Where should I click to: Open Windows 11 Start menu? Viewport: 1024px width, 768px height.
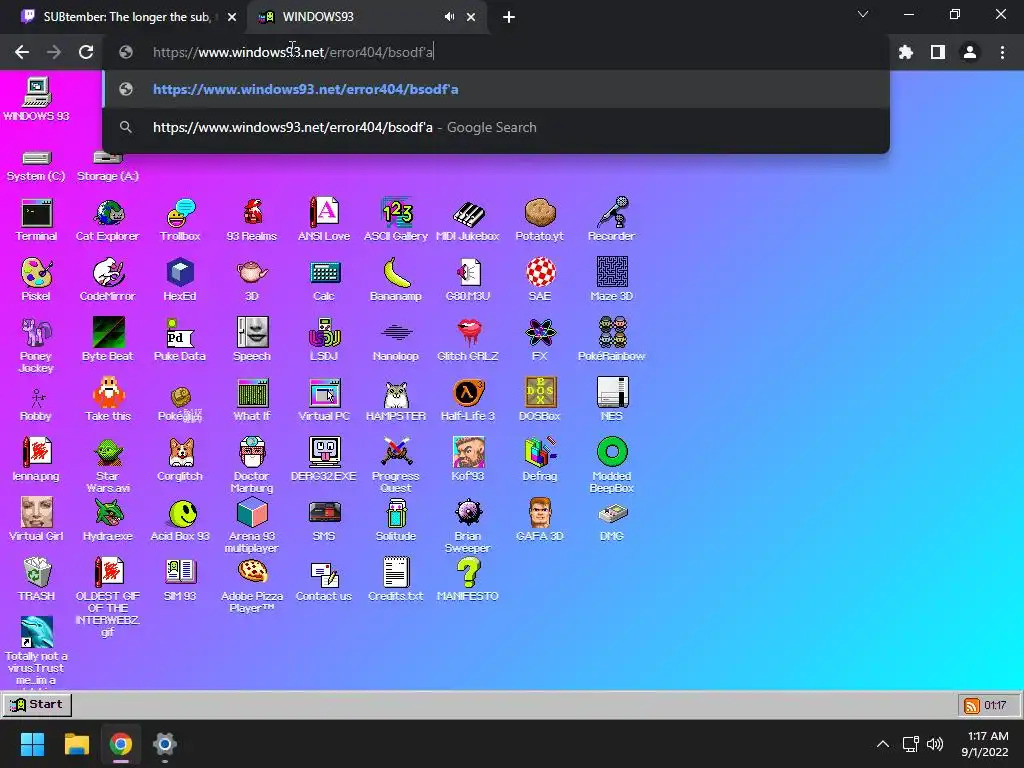[32, 744]
